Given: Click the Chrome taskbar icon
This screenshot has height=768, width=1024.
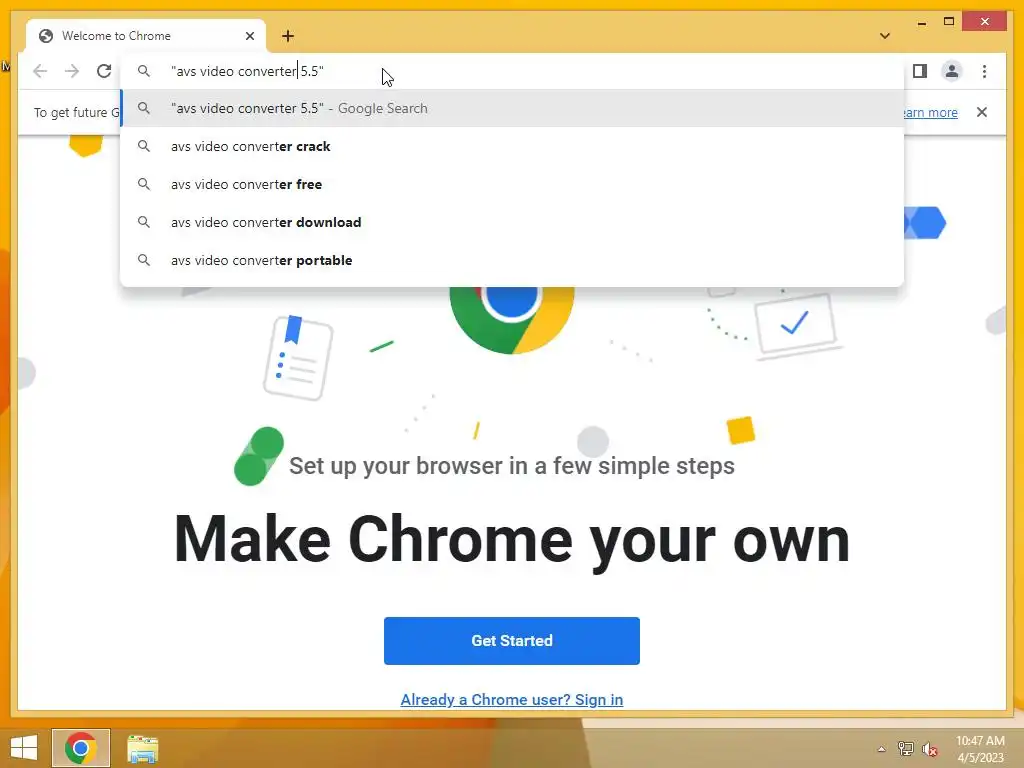Looking at the screenshot, I should tap(81, 748).
